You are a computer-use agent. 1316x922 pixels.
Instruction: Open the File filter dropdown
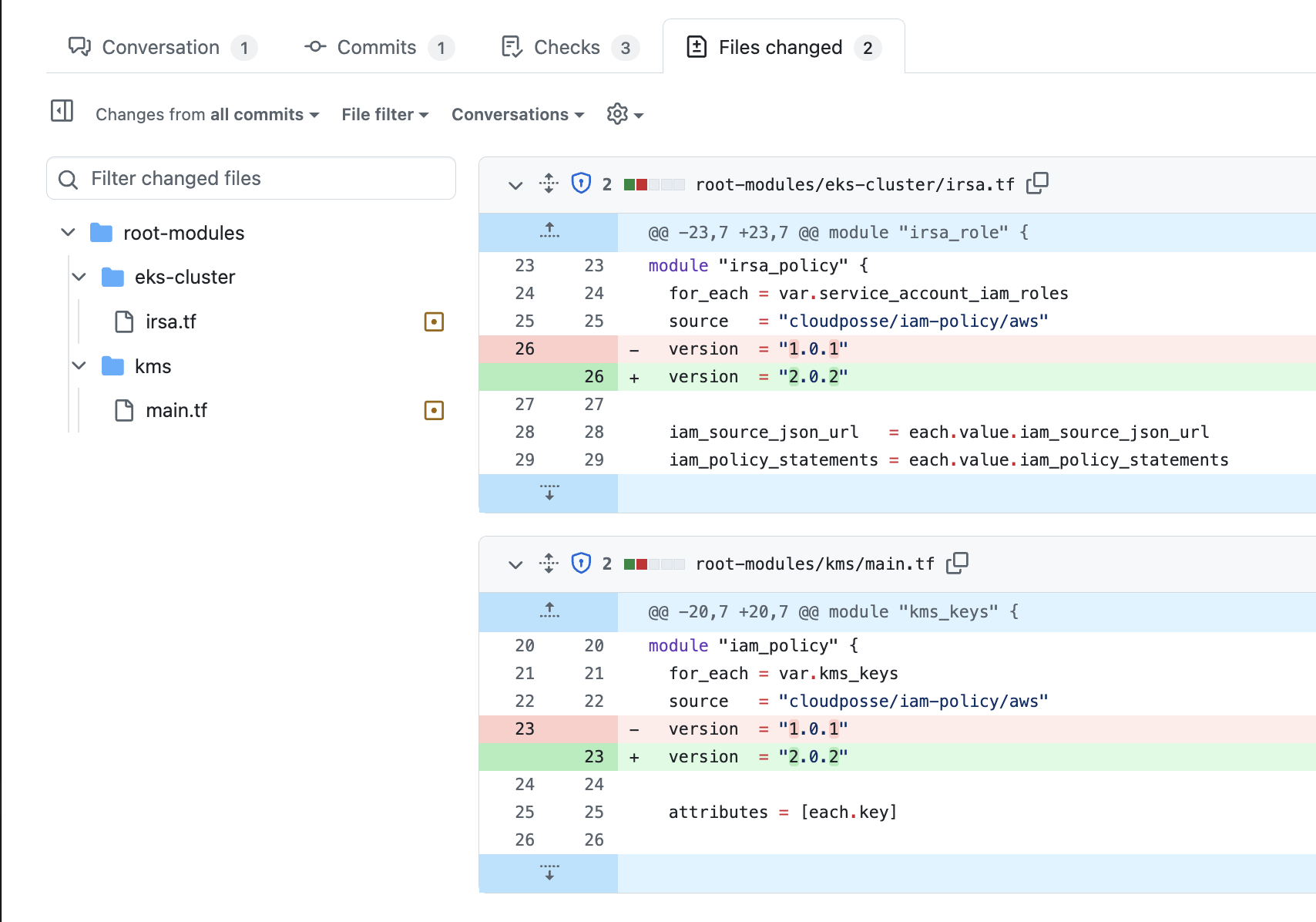384,114
